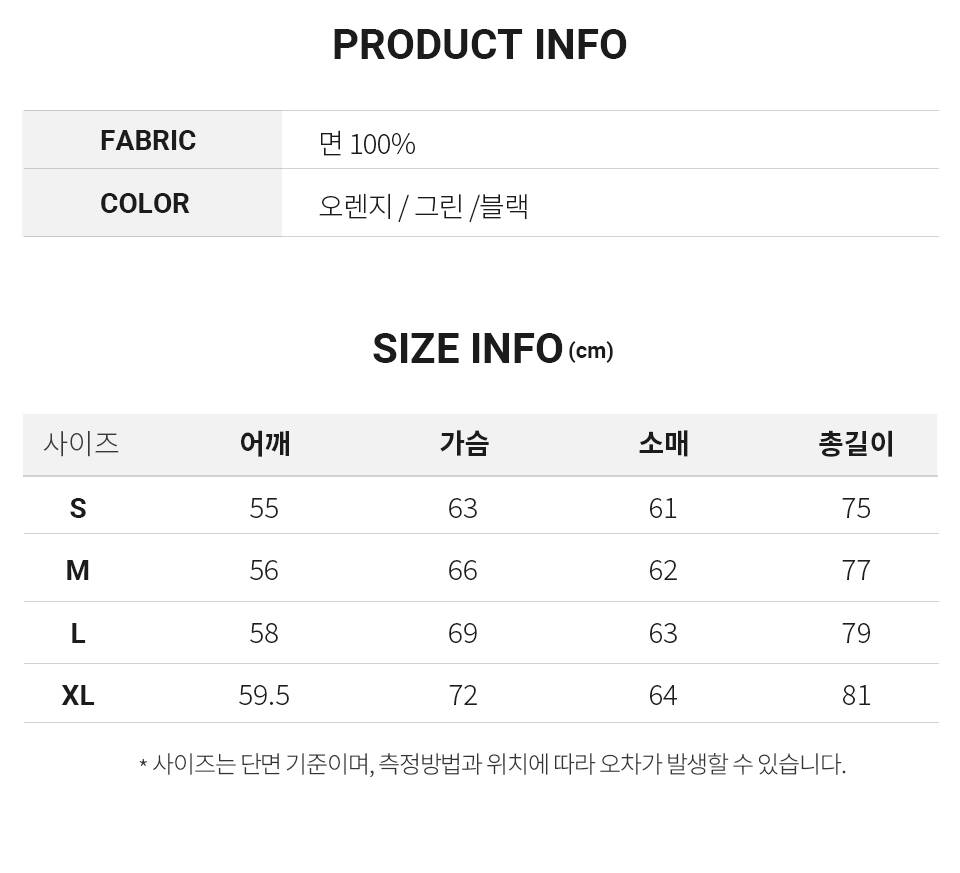Click the 어깨 column header
Screen dimensions: 960x873
[265, 443]
